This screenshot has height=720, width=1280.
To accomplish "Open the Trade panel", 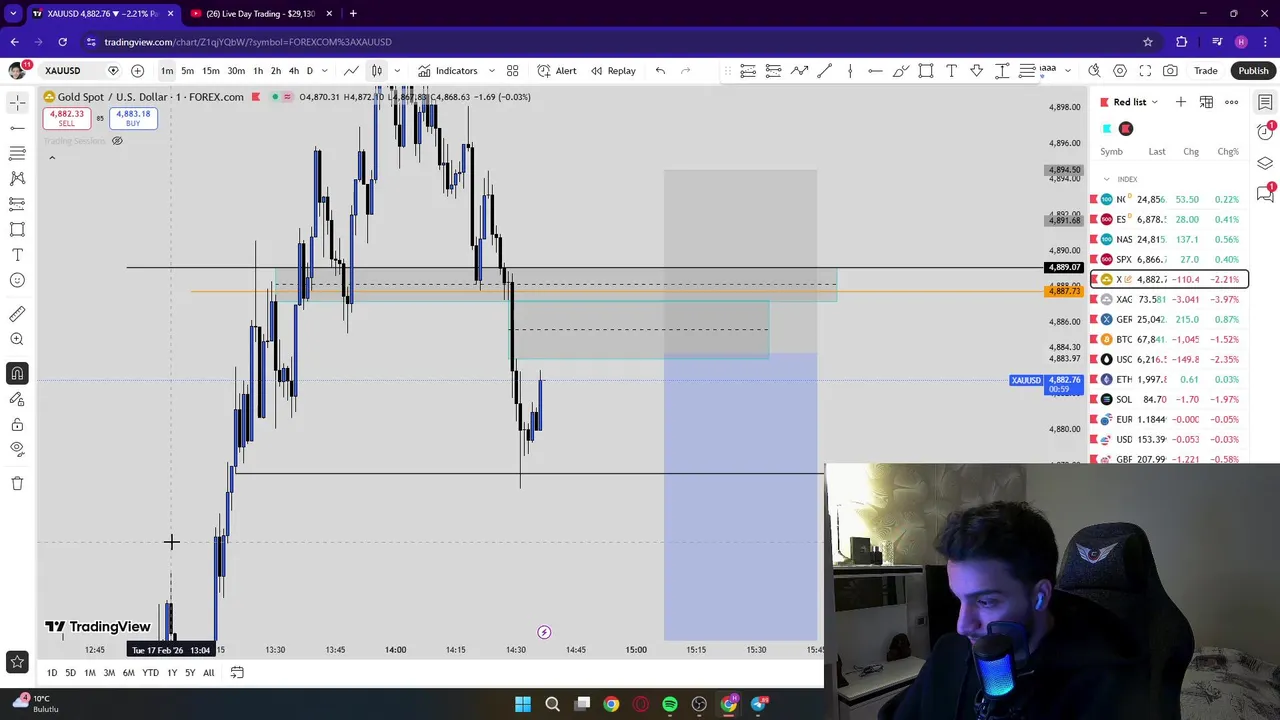I will (x=1206, y=70).
